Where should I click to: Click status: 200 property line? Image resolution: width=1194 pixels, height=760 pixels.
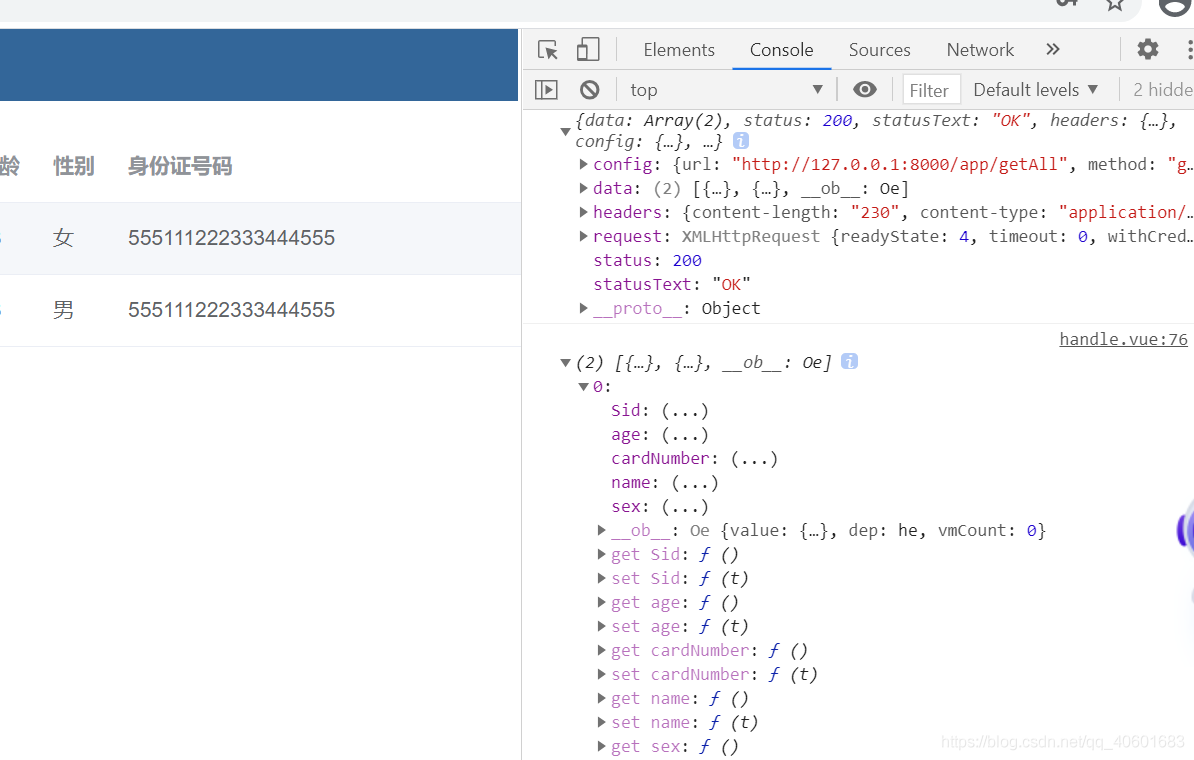tap(647, 260)
